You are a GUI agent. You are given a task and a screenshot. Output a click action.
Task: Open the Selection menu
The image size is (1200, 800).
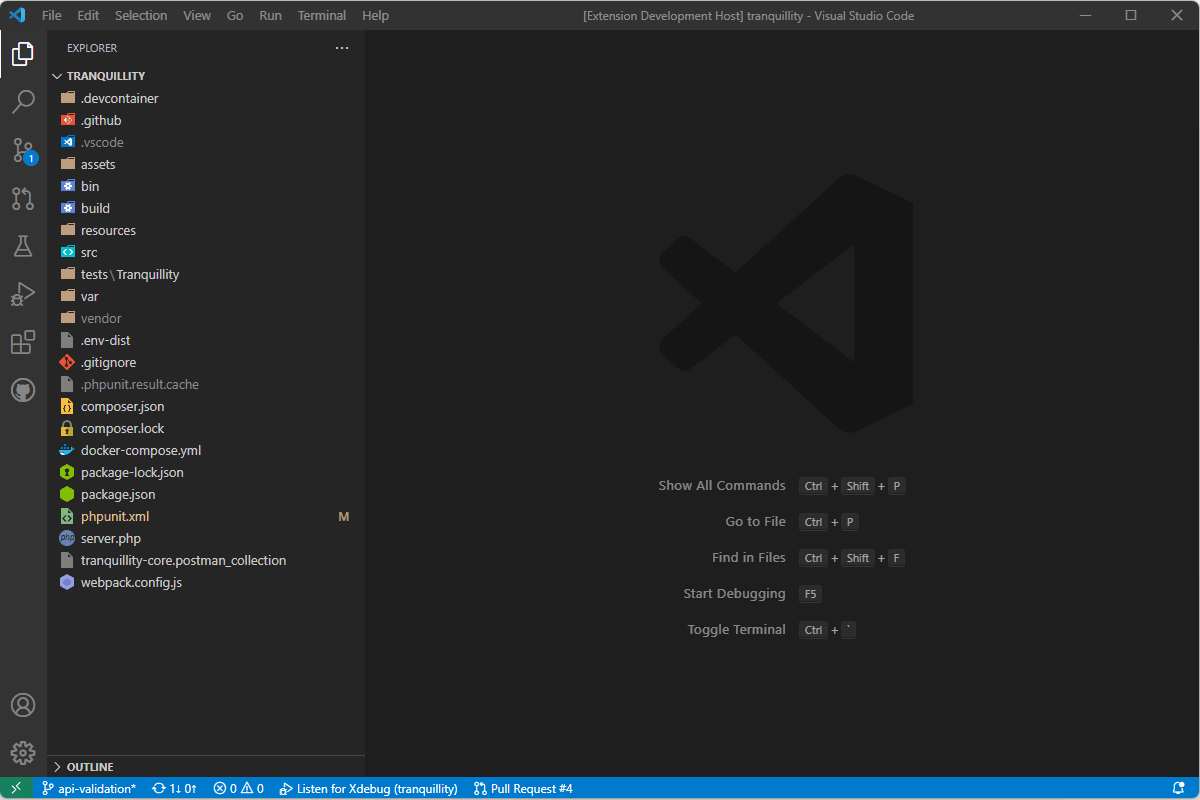(x=141, y=15)
